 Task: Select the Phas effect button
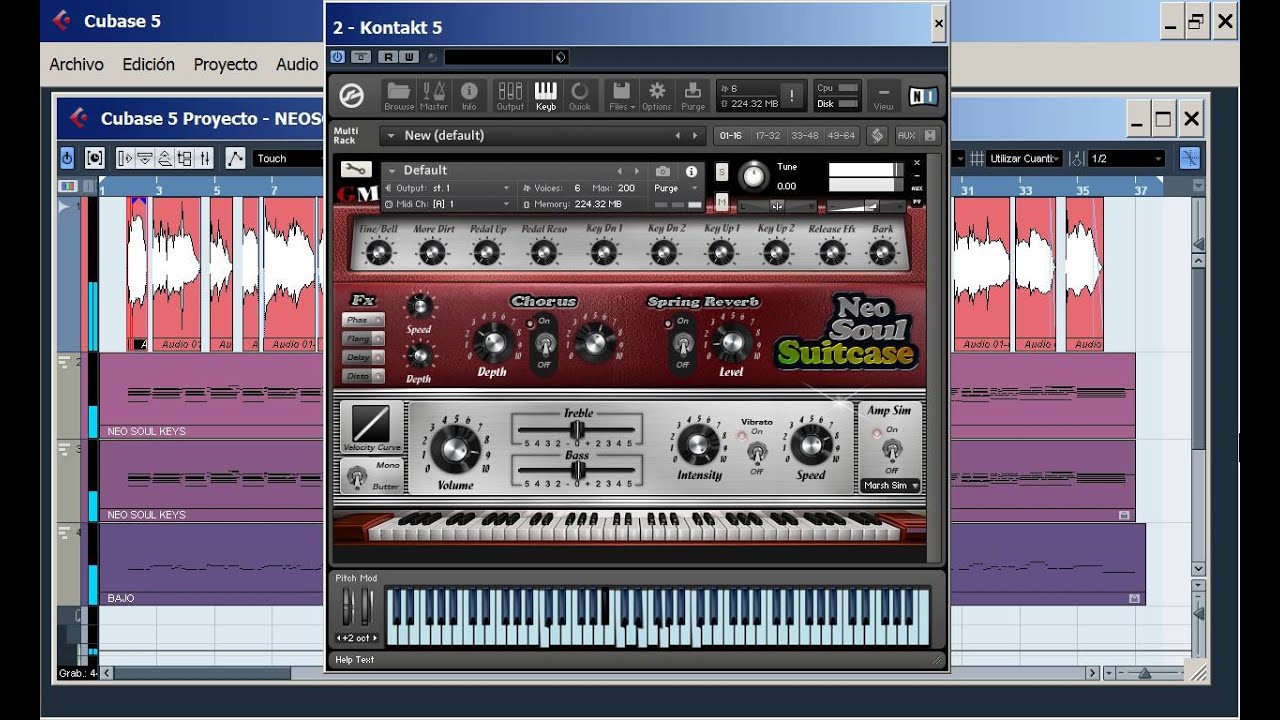coord(363,320)
